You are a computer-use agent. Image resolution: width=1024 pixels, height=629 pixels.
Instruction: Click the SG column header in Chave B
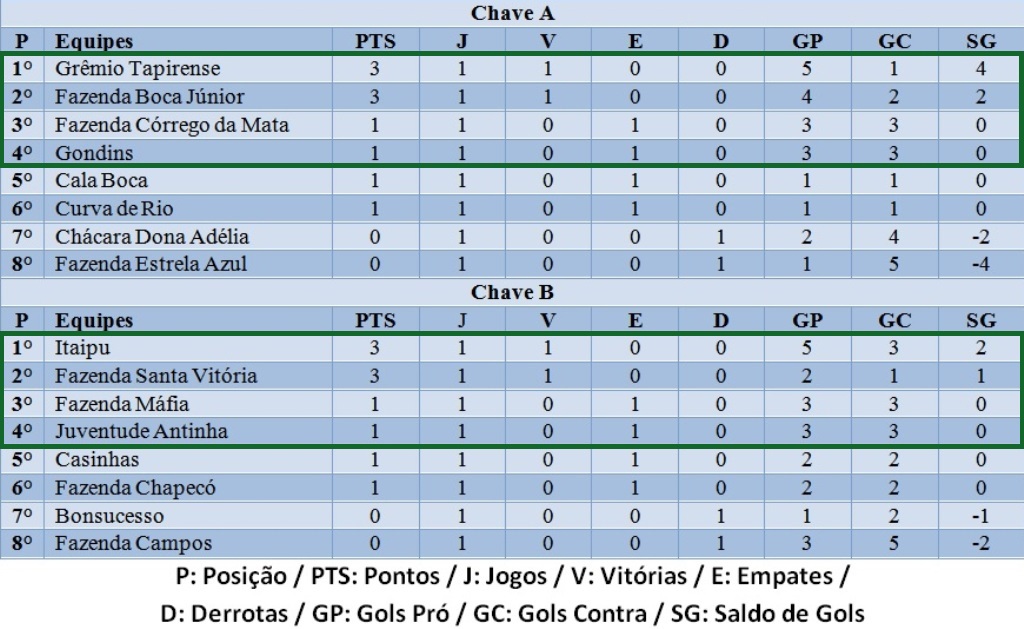point(981,321)
